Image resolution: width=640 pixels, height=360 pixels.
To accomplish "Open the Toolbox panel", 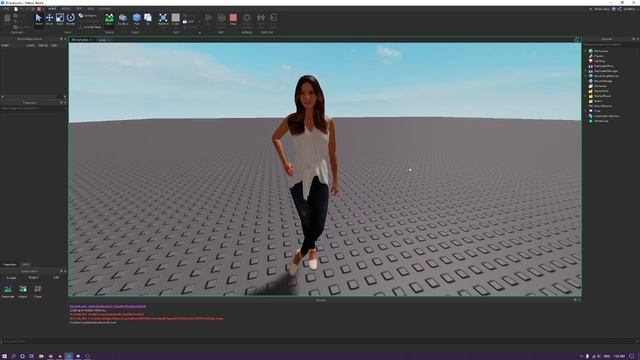I will coord(122,19).
